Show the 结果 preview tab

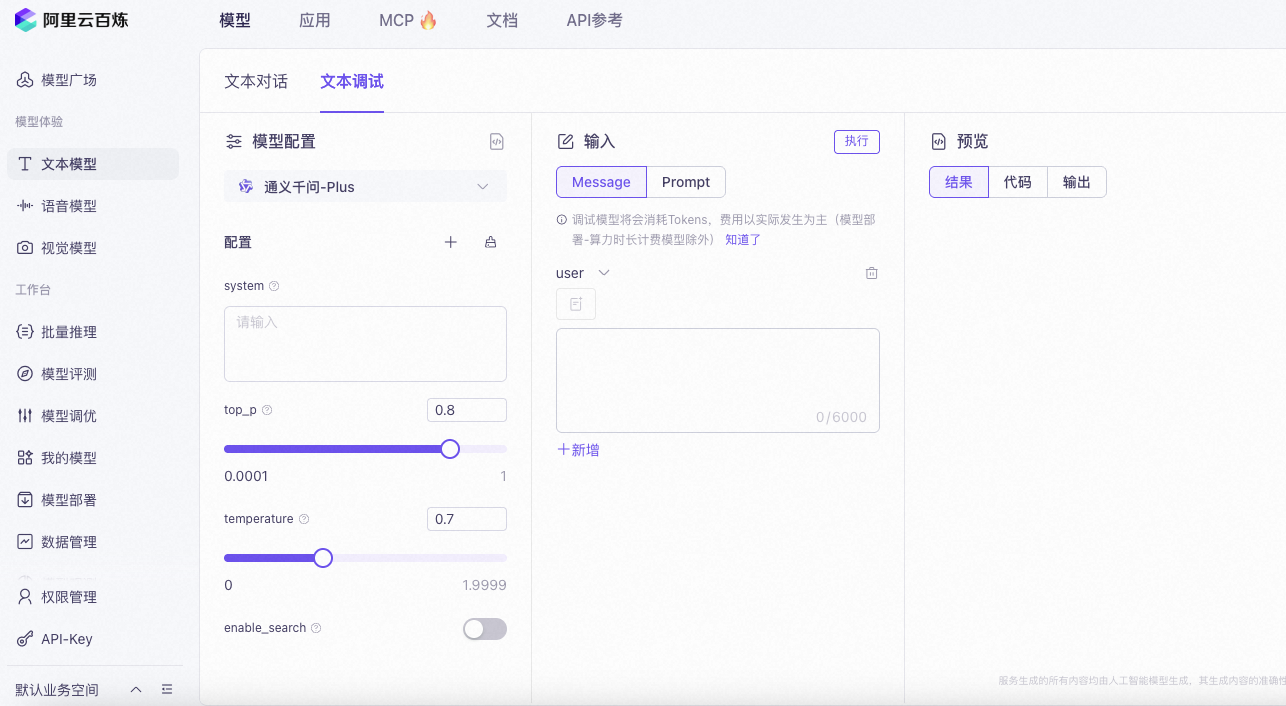coord(959,182)
